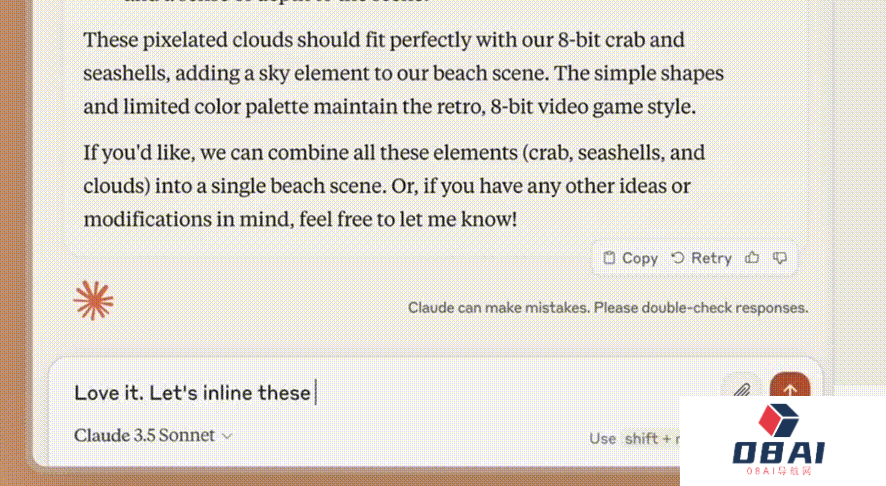Send message with orange arrow button
The image size is (886, 486).
(789, 390)
